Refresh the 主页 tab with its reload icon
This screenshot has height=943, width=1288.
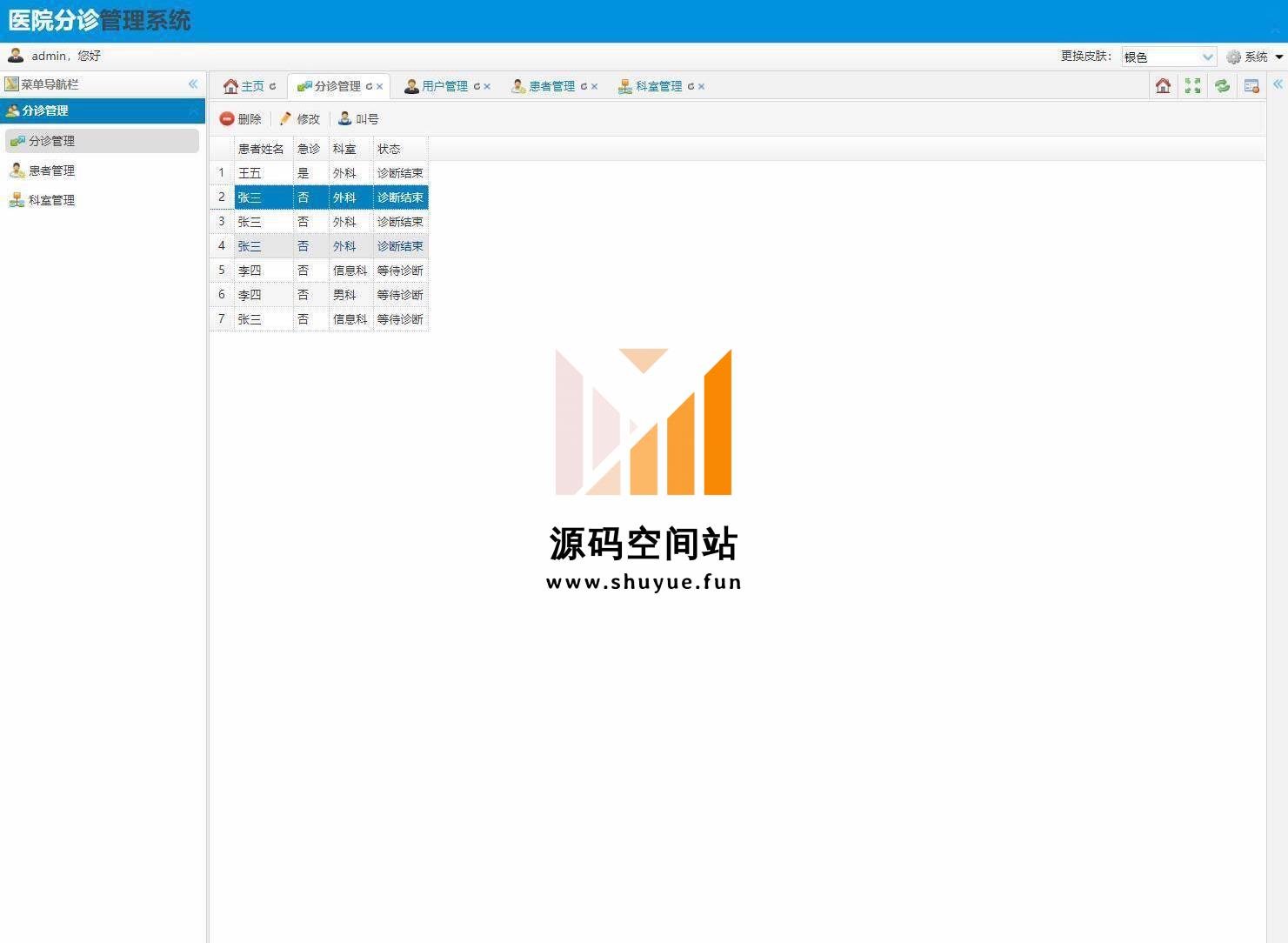tap(272, 86)
